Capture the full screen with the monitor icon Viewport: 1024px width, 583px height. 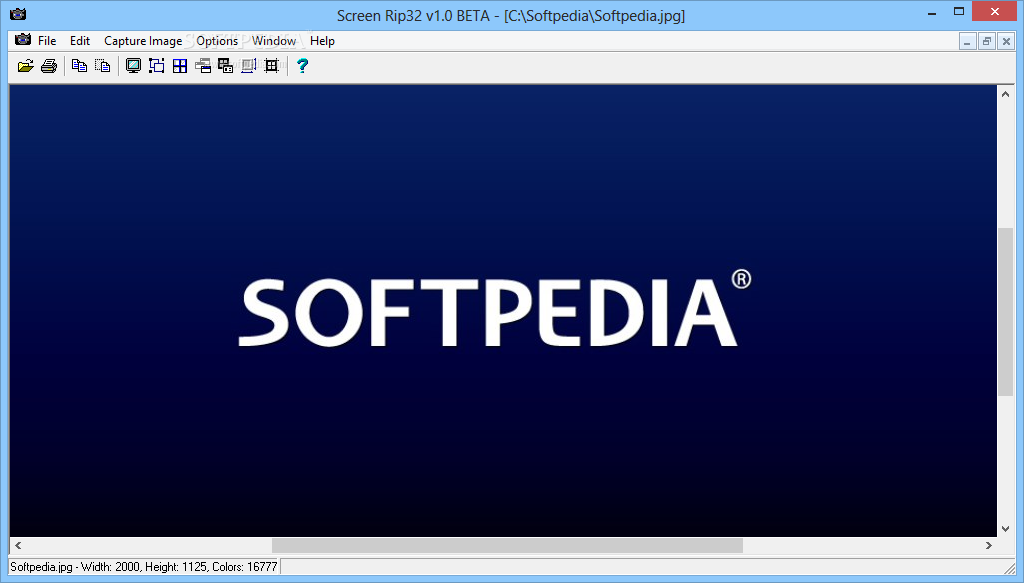click(133, 66)
